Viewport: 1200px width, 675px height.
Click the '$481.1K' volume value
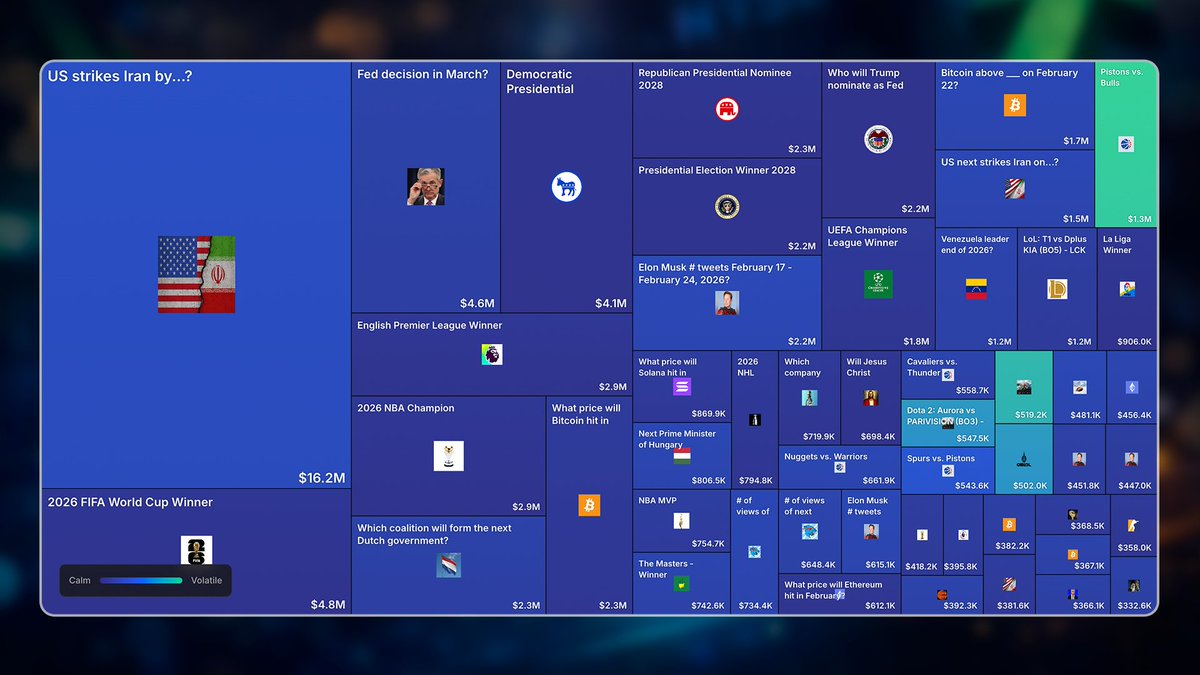pos(1085,415)
